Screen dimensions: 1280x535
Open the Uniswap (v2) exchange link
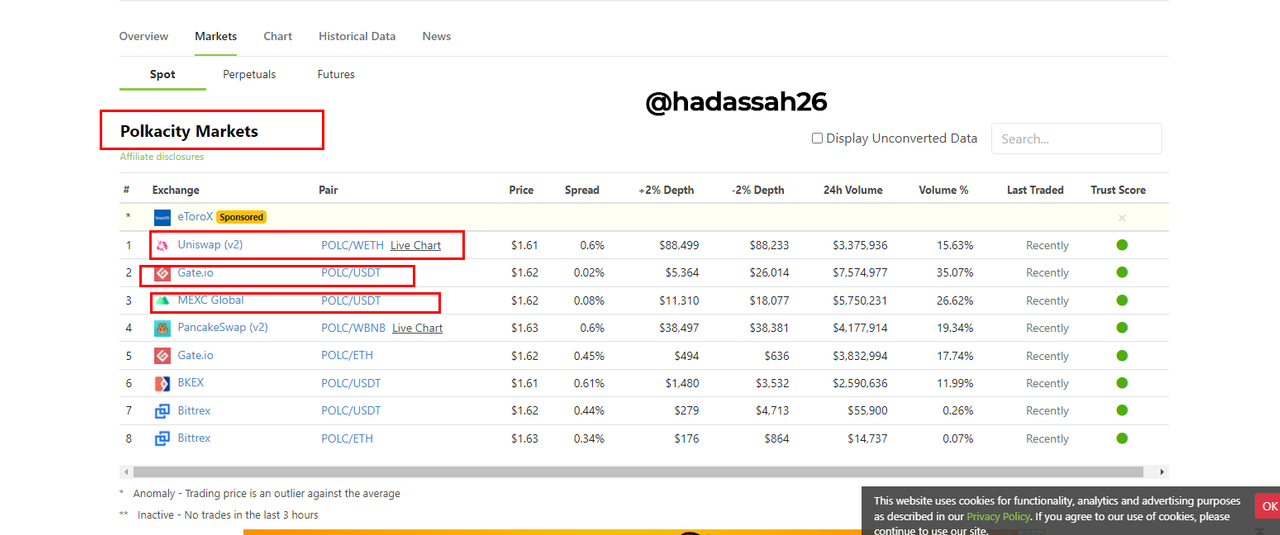[x=211, y=245]
